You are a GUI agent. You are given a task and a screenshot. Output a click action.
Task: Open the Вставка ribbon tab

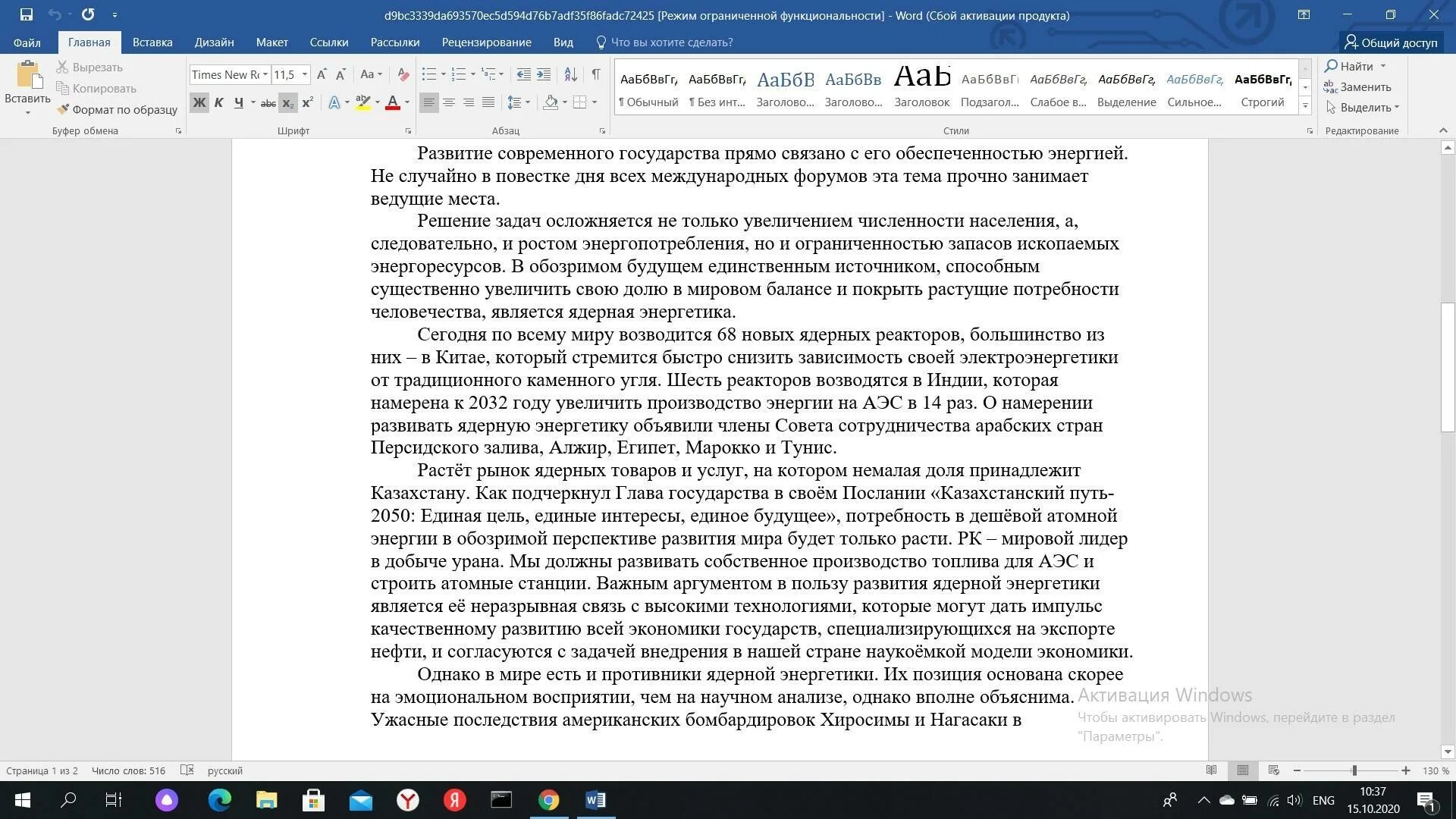click(x=152, y=42)
